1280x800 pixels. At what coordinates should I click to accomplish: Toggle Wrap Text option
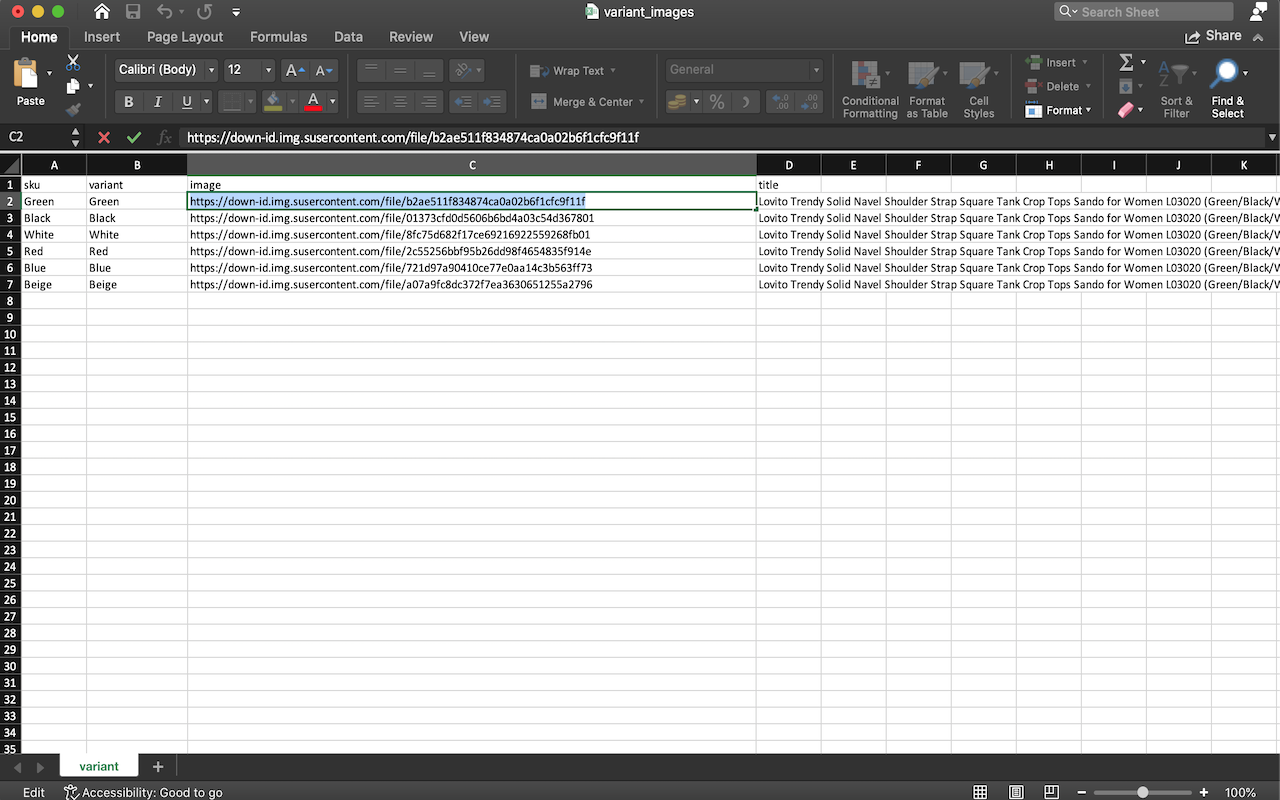pyautogui.click(x=572, y=71)
